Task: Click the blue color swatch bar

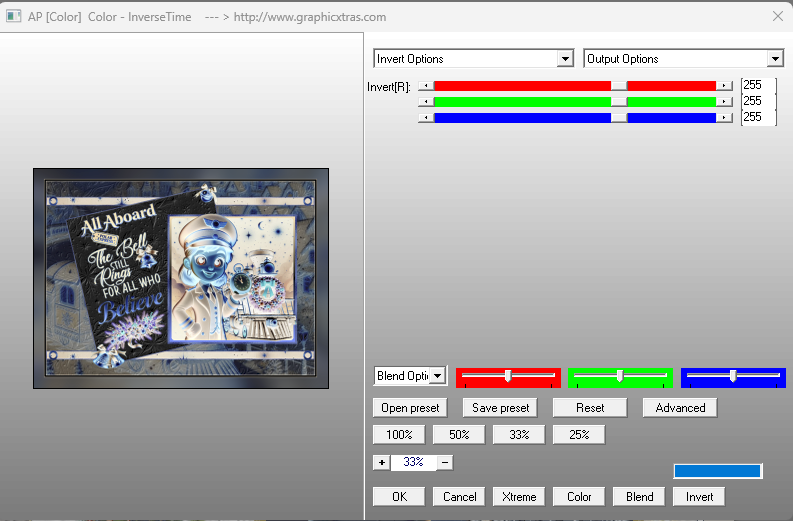Action: point(718,471)
